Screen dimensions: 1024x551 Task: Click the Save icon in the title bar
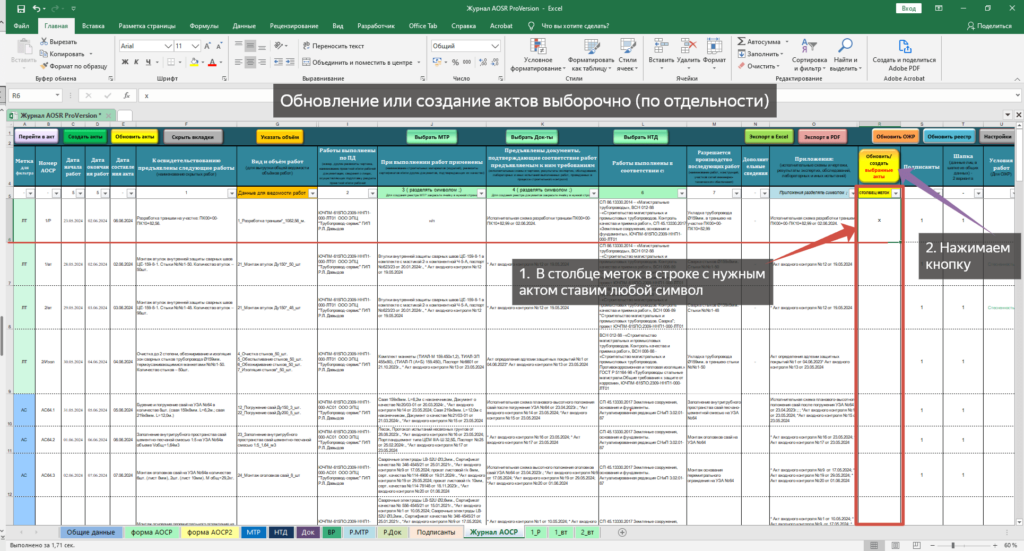[21, 9]
